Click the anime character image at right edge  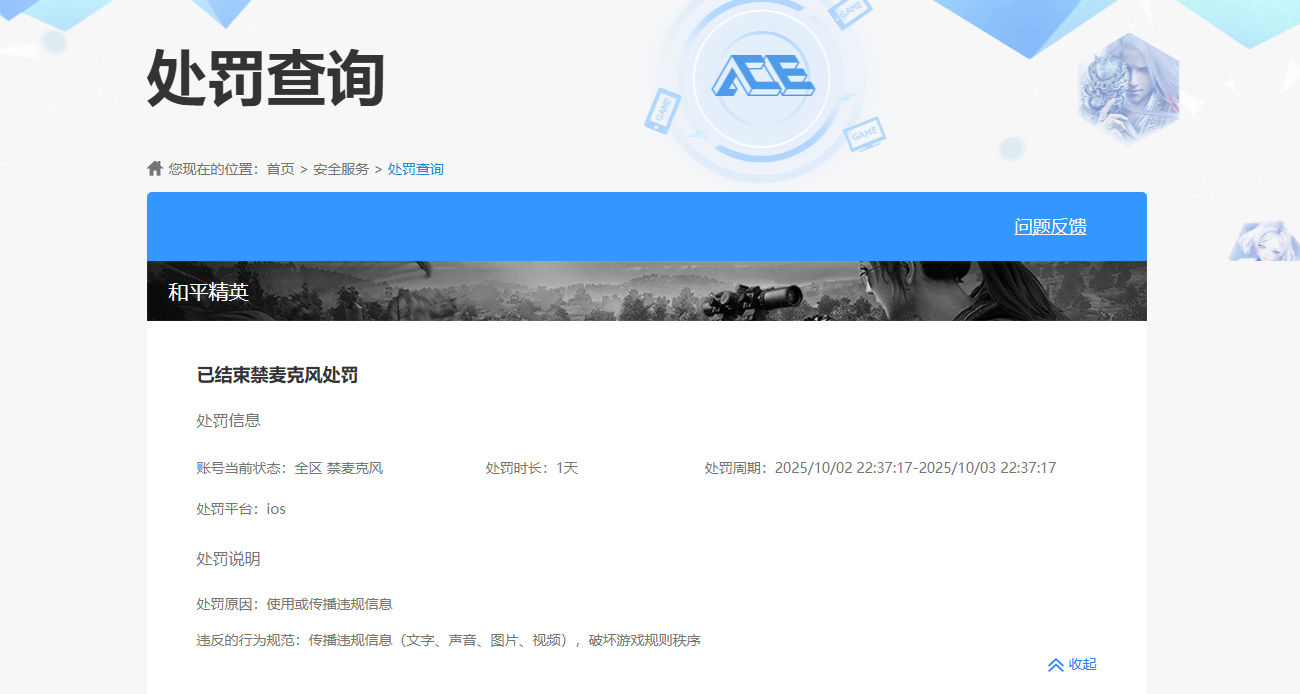coord(1266,242)
